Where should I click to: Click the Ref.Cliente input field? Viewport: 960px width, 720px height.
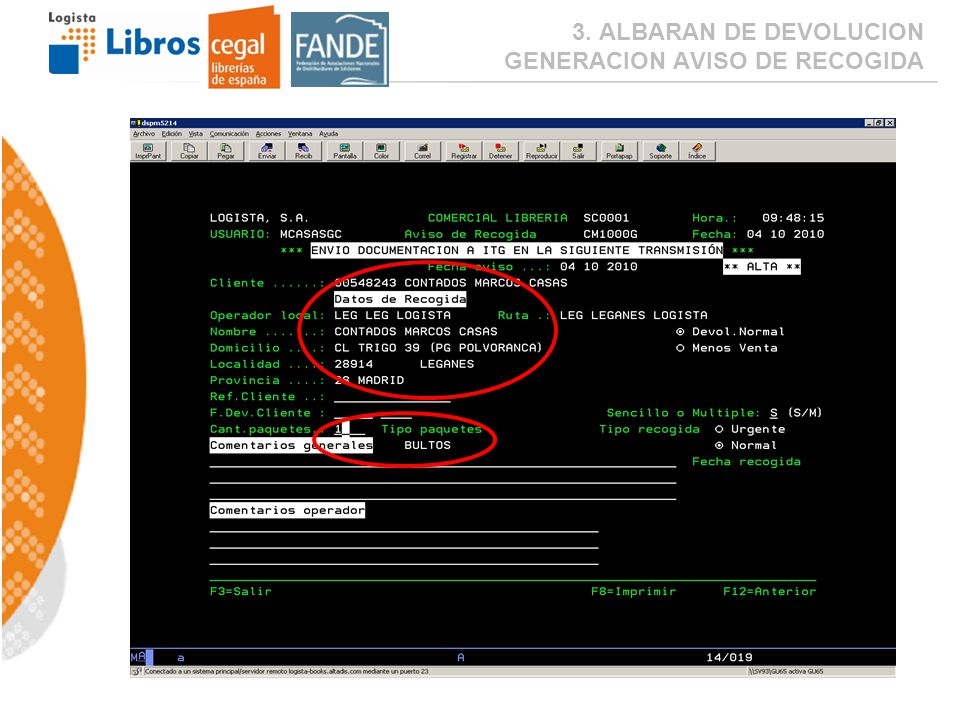[392, 397]
